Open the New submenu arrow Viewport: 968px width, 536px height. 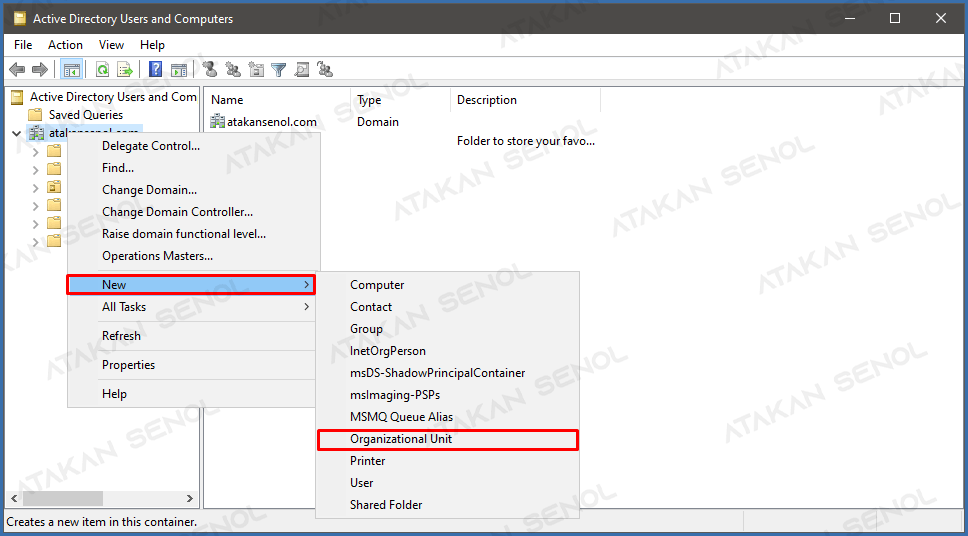pos(306,285)
